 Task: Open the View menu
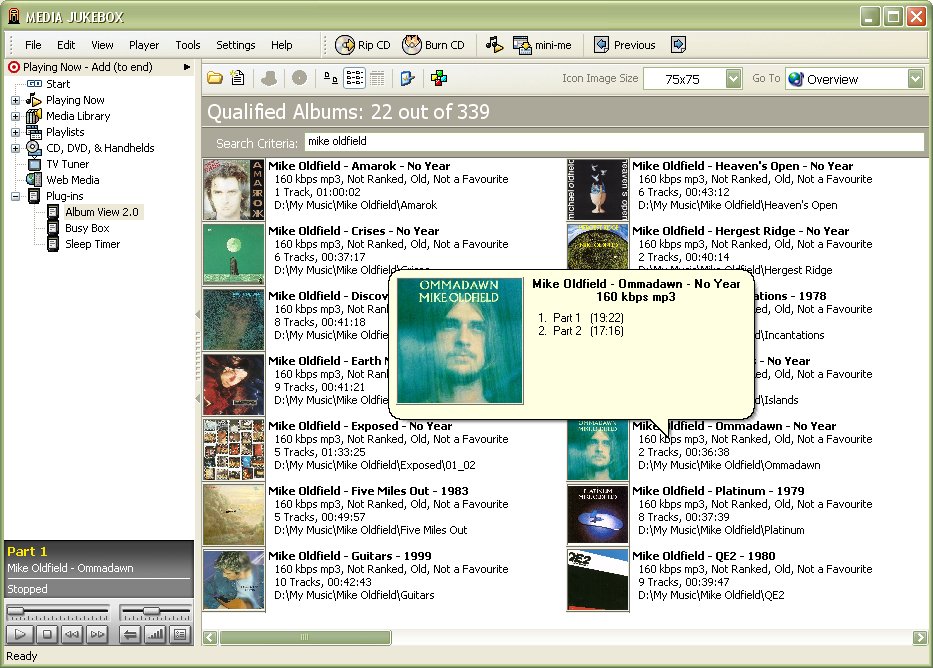click(x=102, y=45)
